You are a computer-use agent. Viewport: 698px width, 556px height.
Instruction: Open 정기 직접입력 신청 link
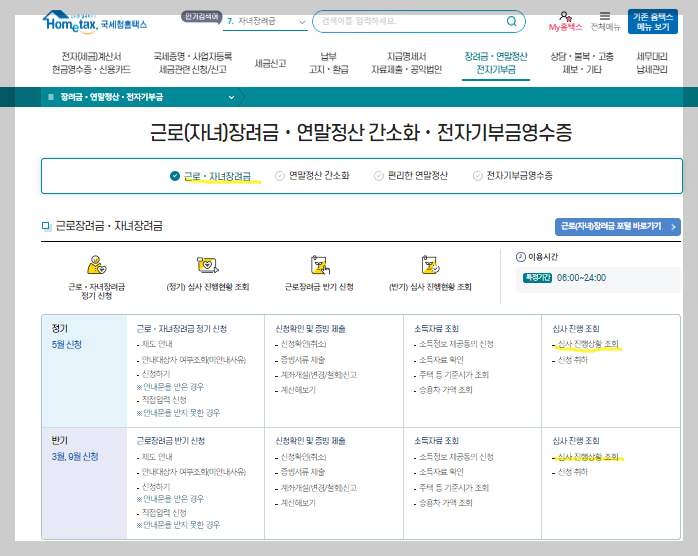(x=164, y=400)
